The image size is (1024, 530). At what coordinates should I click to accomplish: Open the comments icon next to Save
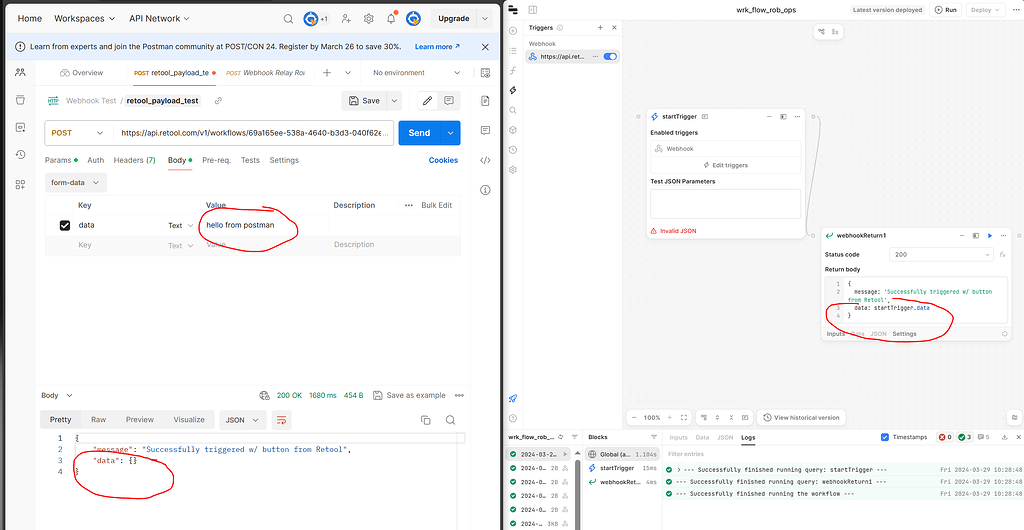(449, 101)
